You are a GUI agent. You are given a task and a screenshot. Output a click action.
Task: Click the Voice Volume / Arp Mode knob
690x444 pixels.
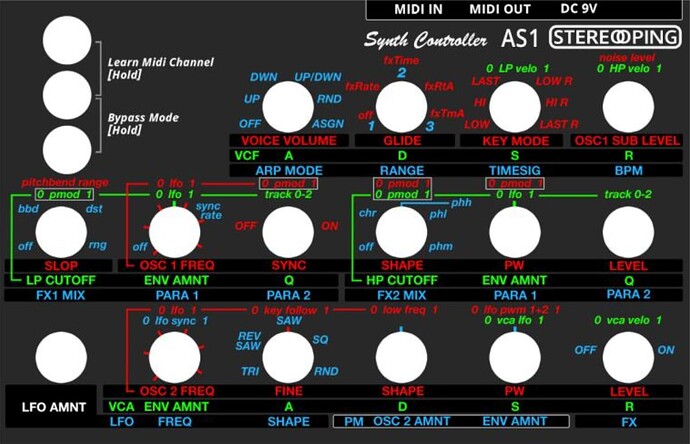point(288,107)
